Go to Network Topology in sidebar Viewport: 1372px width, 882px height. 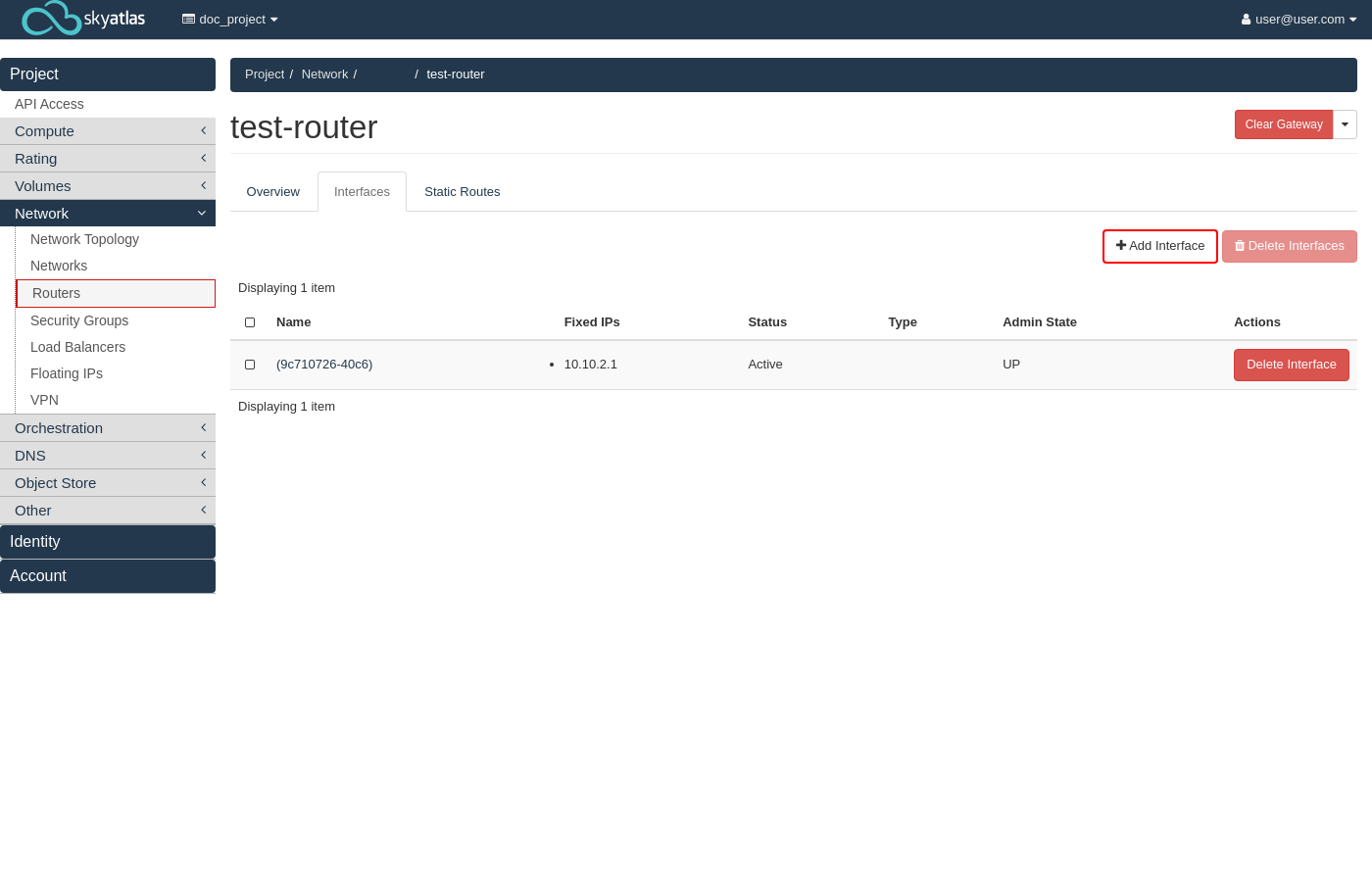click(84, 239)
